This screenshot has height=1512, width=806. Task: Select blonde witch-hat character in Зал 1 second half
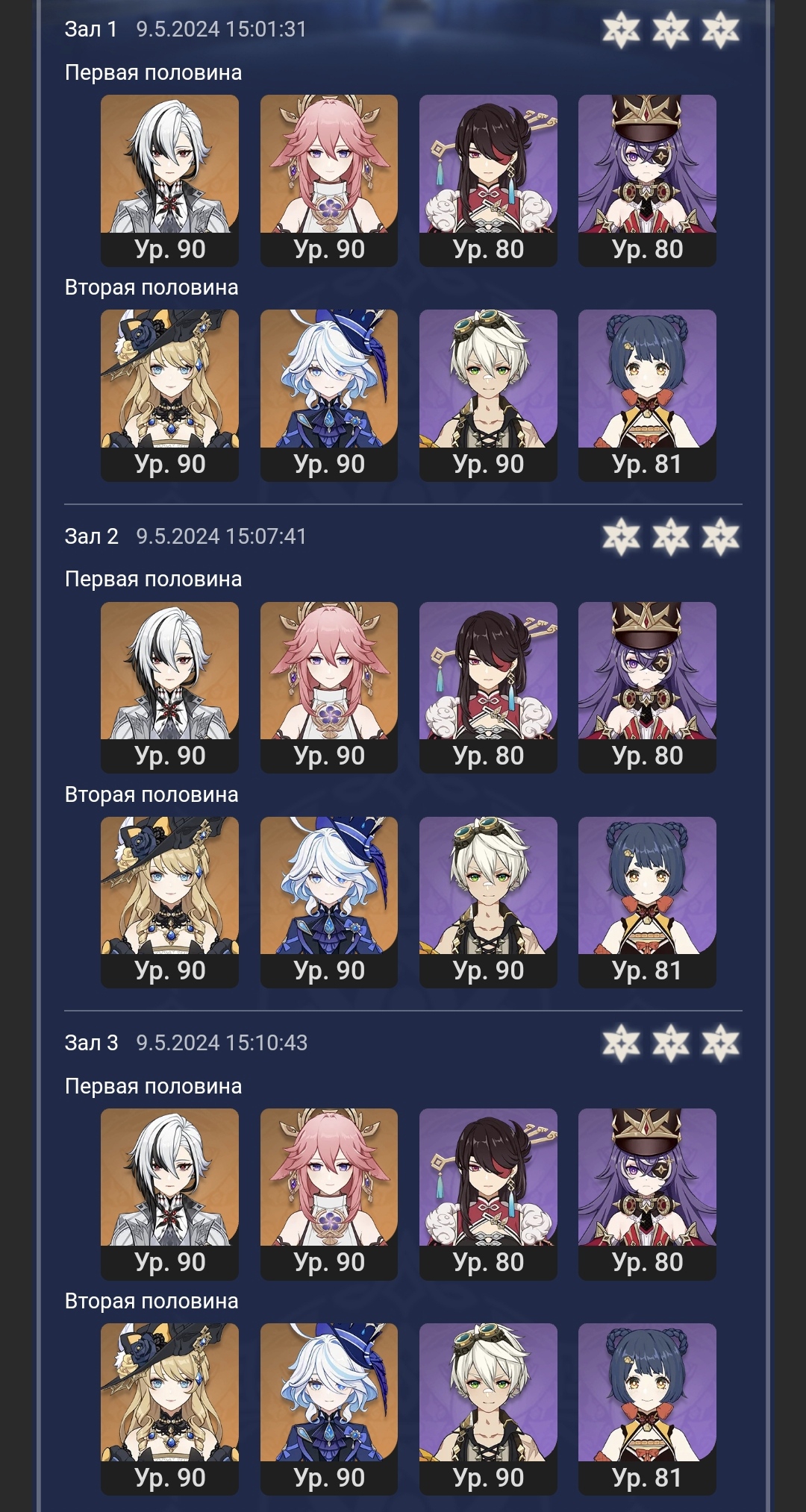169,395
